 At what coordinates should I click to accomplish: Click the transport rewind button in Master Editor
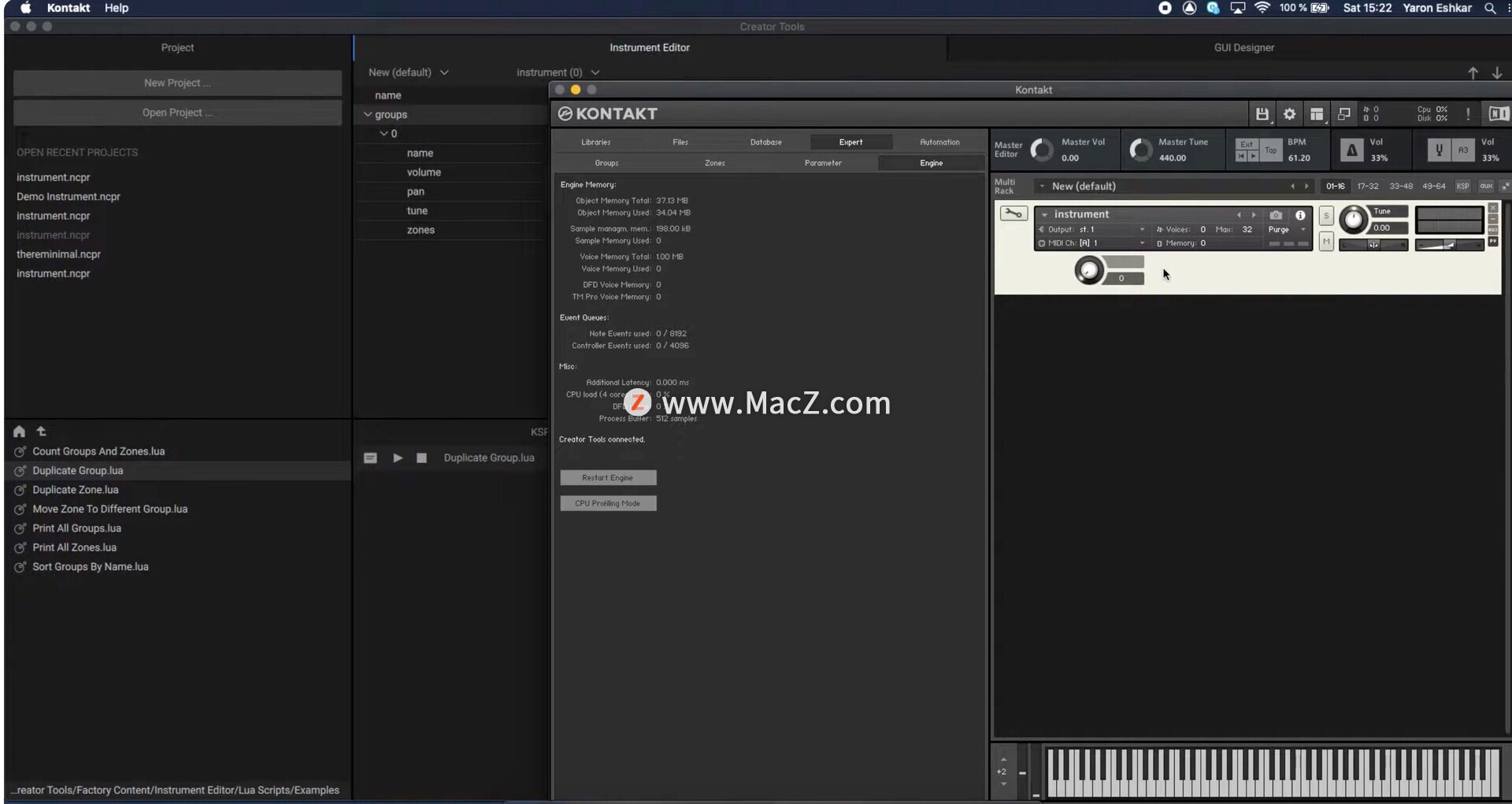pos(1242,156)
